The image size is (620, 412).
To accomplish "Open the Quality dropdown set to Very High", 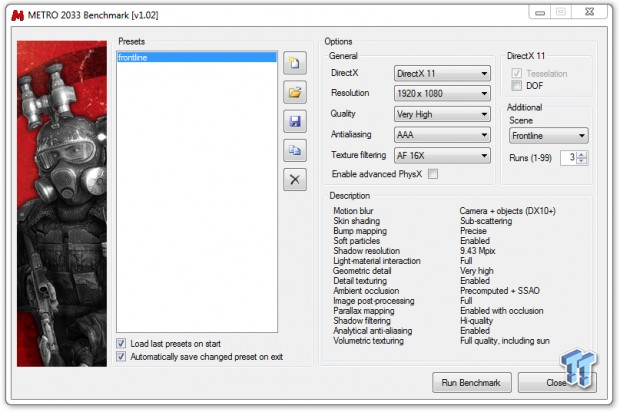I will tap(442, 114).
